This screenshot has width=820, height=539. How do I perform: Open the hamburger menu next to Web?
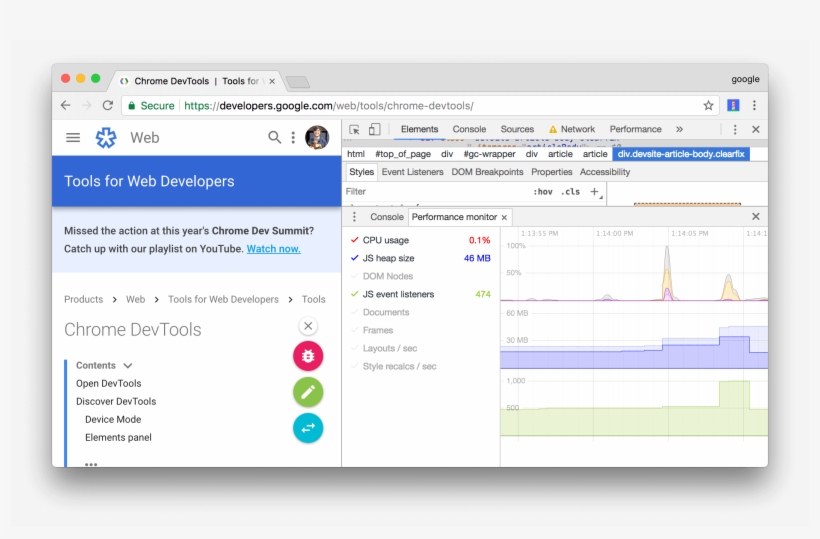tap(73, 138)
